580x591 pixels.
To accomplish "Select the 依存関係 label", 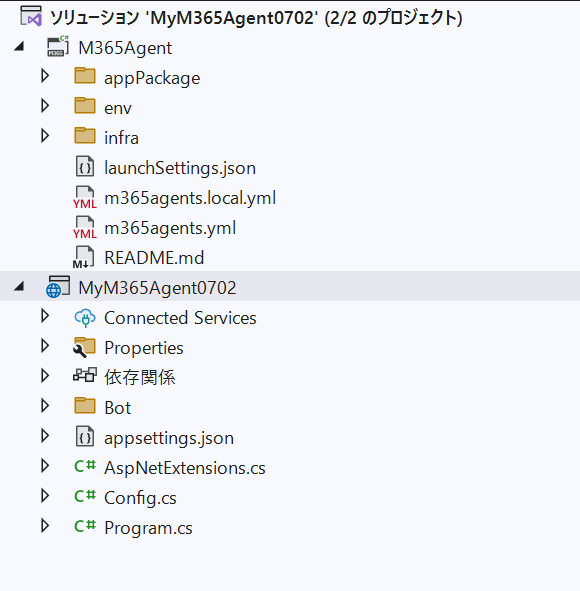I will point(139,377).
